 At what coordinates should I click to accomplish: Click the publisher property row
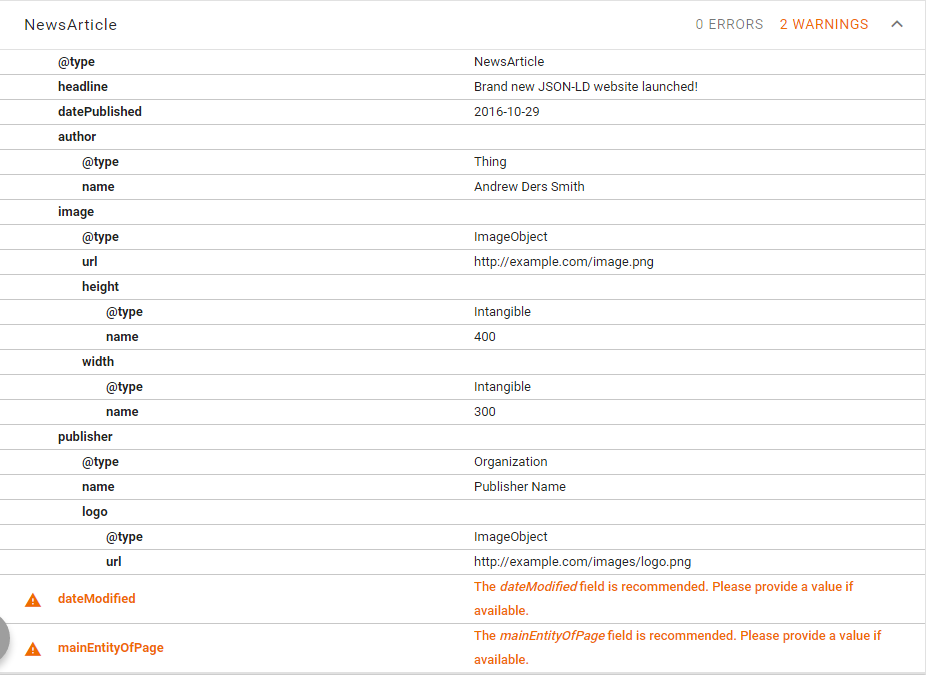pos(85,437)
